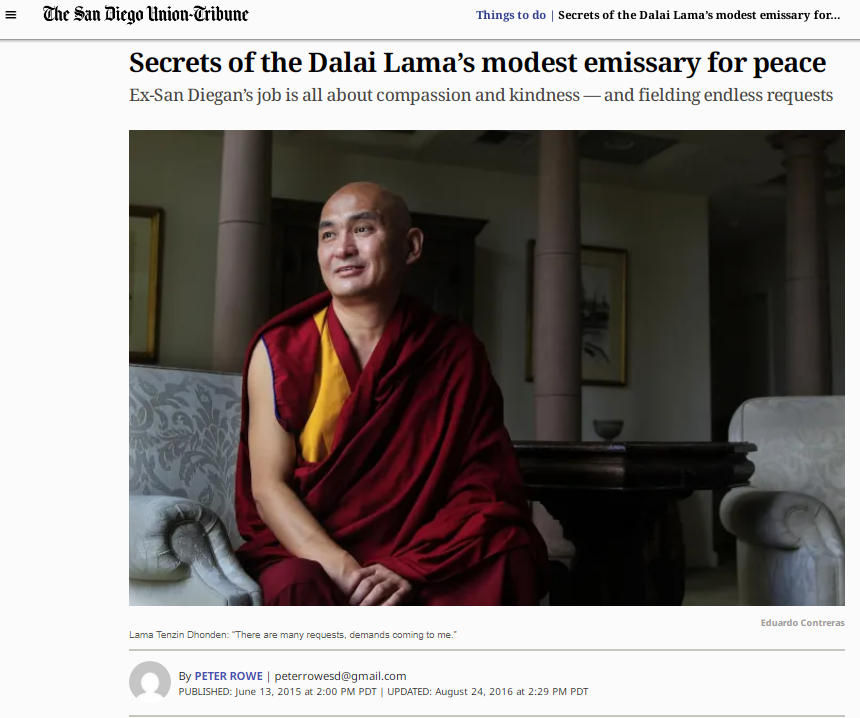Click the peterrowesd@gmail.com email address

point(340,676)
